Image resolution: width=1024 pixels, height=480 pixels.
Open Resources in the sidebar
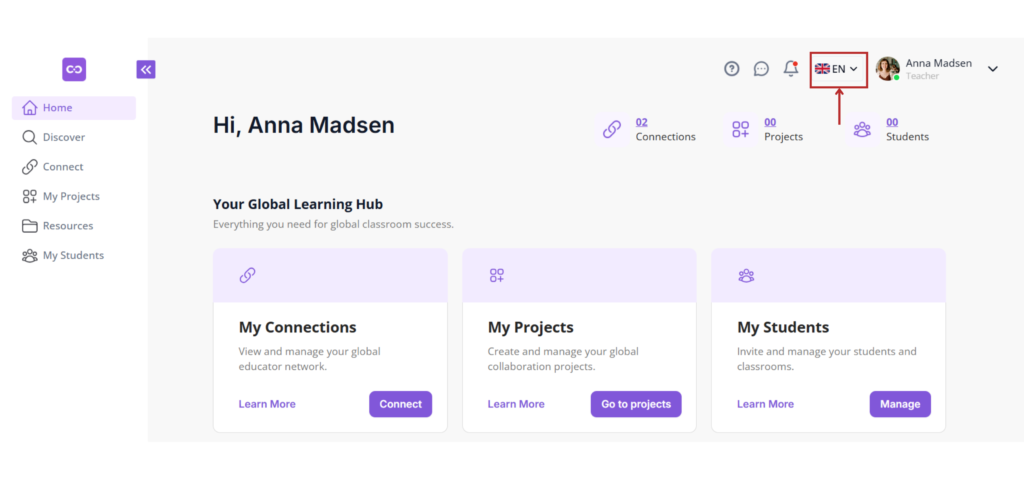67,226
